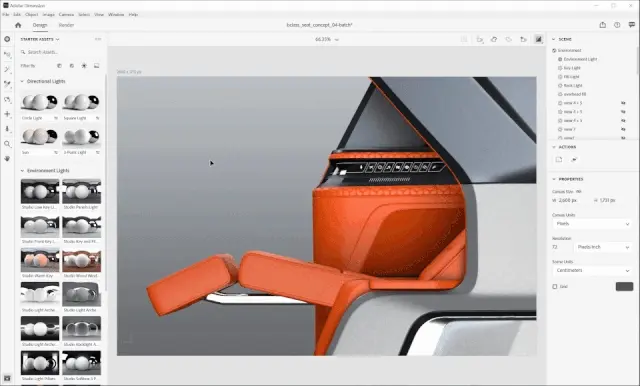Select the Sampler eyedropper tool
Viewport: 640px width, 386px height.
click(7, 84)
